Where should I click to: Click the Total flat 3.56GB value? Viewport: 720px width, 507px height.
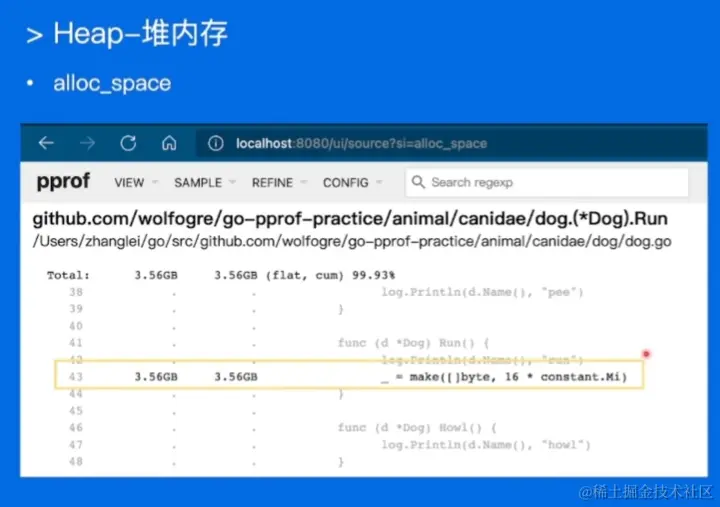click(x=156, y=275)
